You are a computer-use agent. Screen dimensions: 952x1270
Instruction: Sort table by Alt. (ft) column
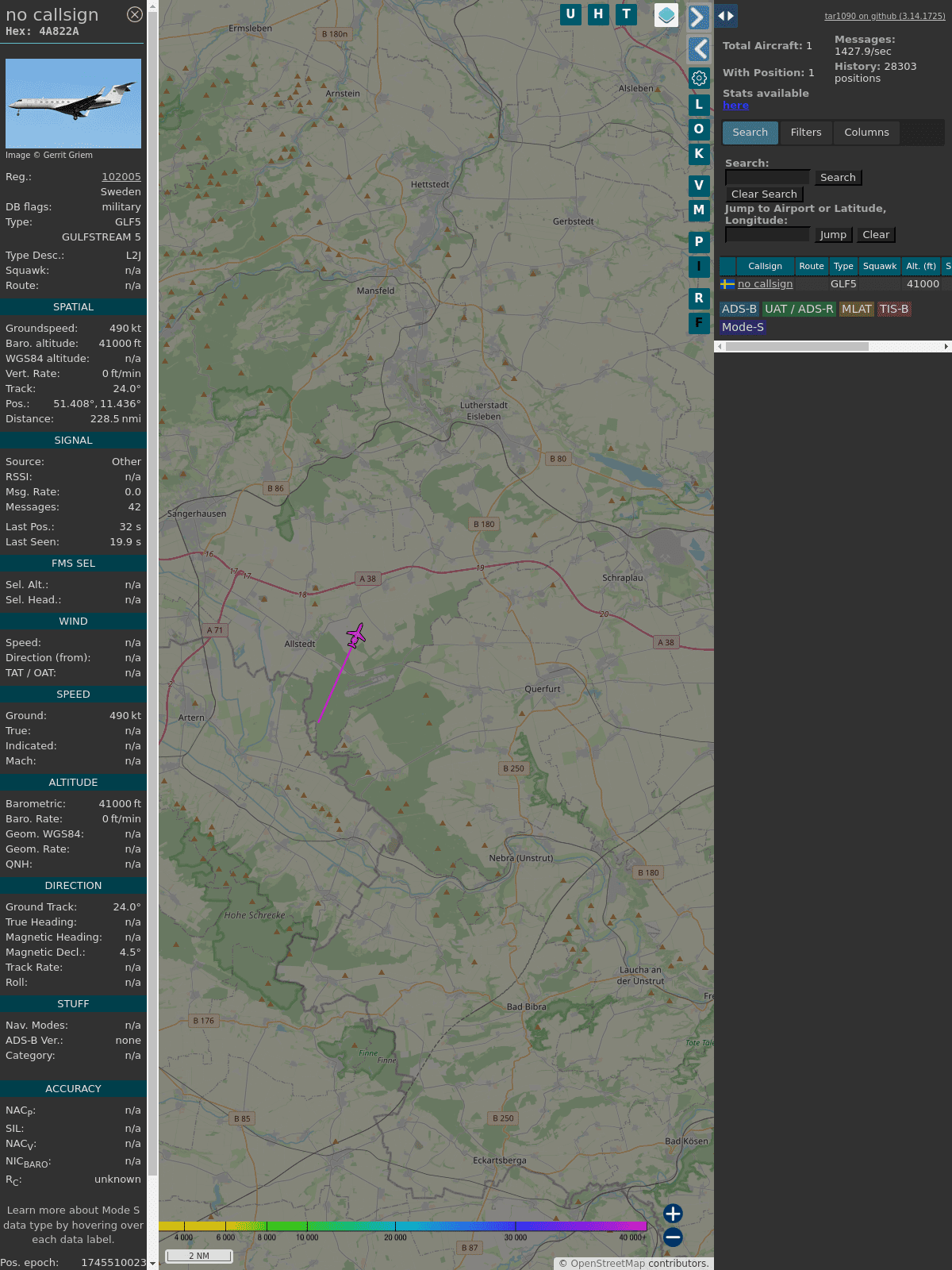click(x=921, y=267)
